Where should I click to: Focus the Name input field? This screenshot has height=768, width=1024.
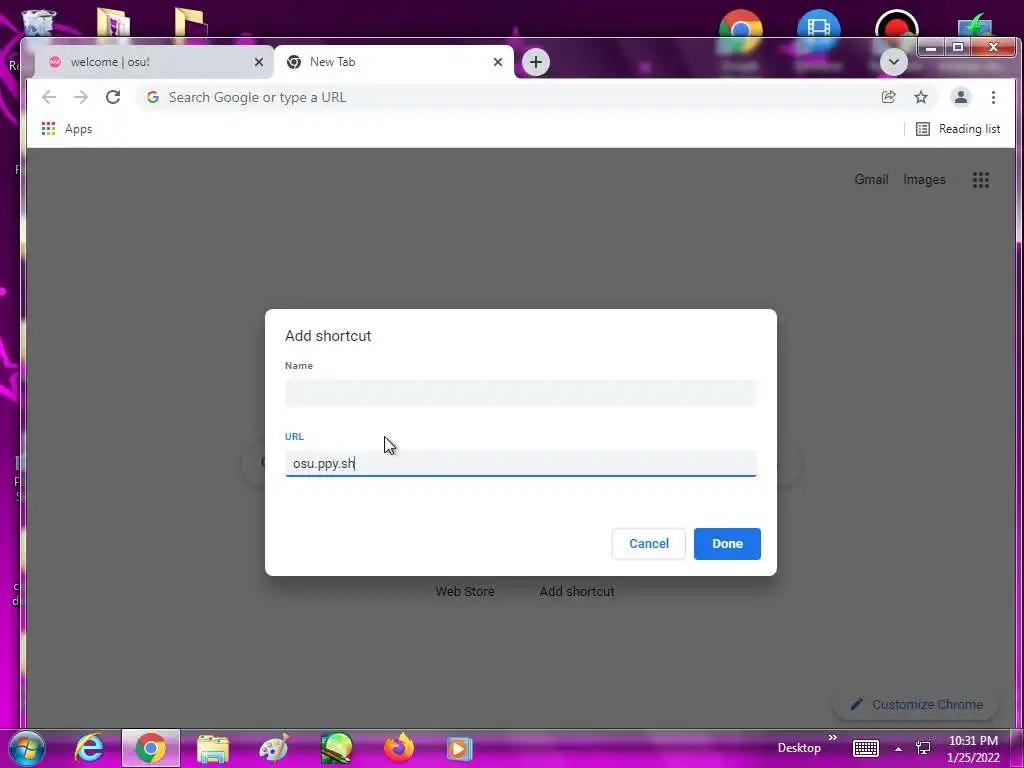[x=520, y=393]
